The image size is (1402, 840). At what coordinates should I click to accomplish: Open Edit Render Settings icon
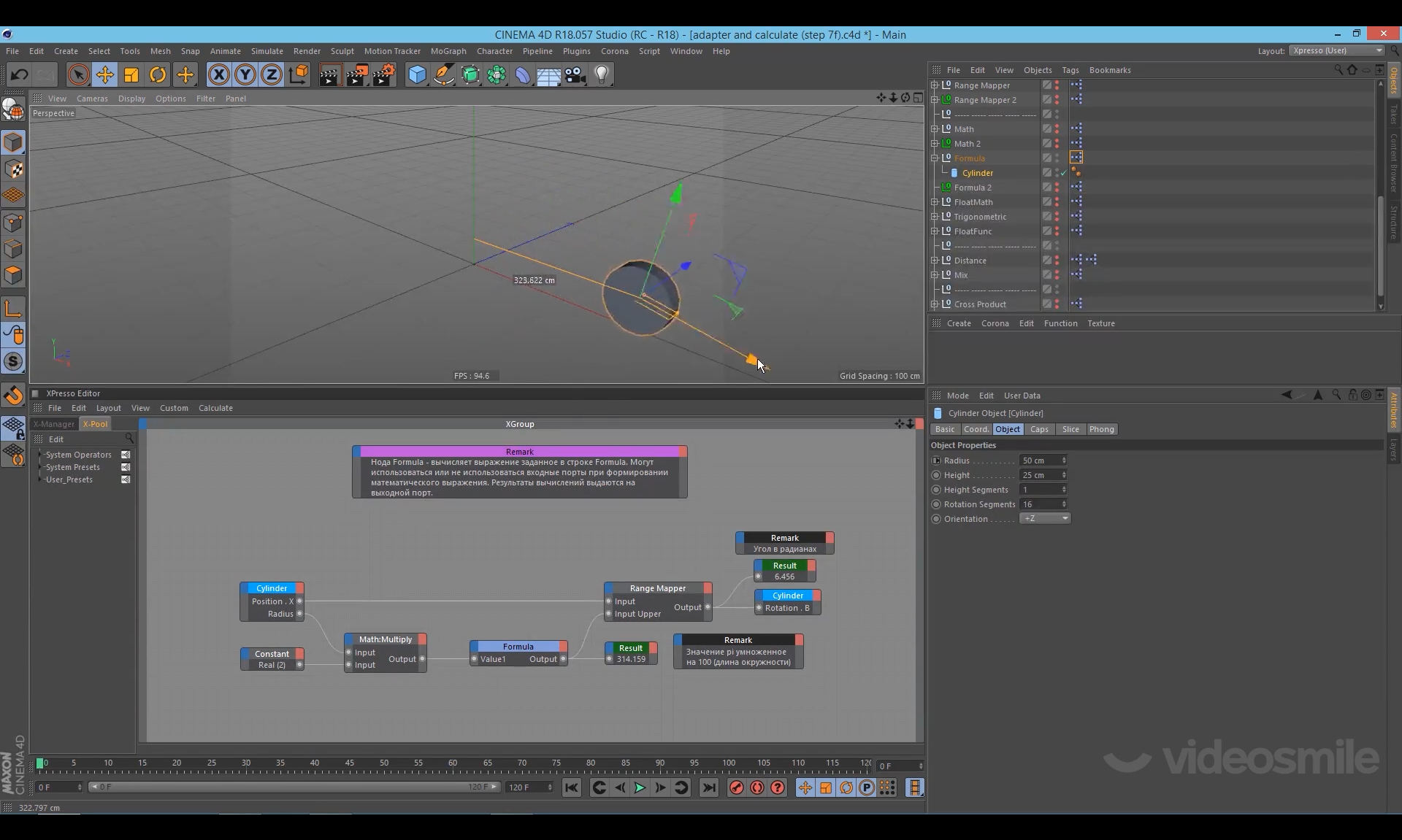point(384,74)
